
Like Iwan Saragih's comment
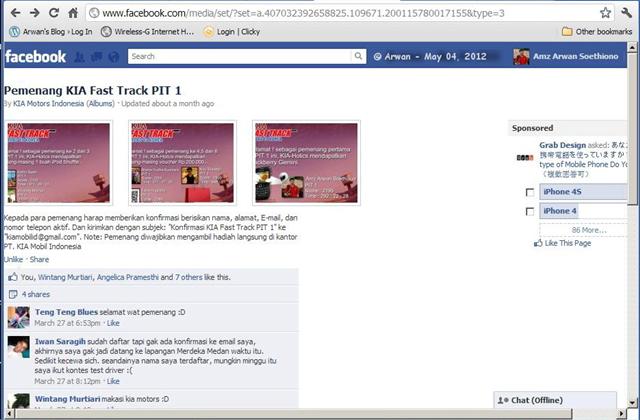coord(113,381)
